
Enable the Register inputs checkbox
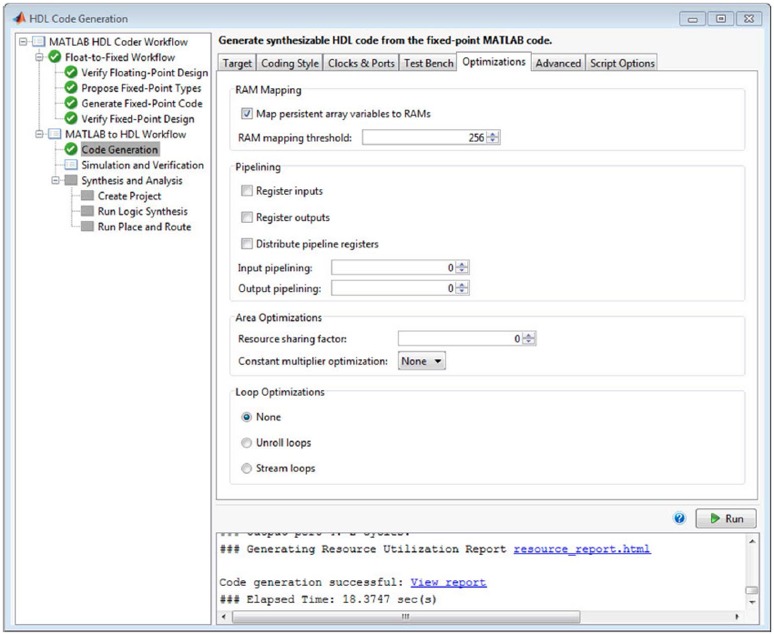pos(246,191)
